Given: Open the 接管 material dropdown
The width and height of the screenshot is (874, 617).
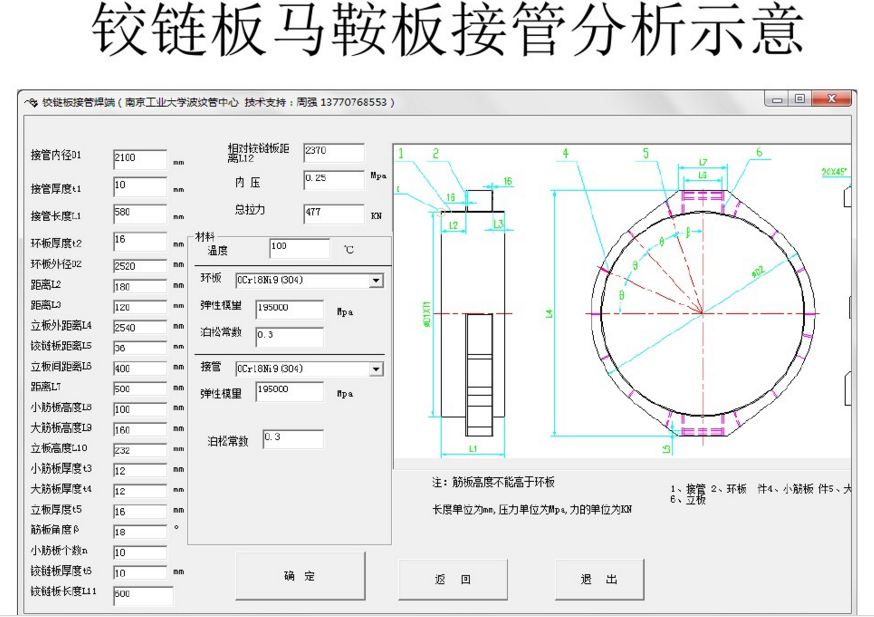Looking at the screenshot, I should pyautogui.click(x=376, y=369).
